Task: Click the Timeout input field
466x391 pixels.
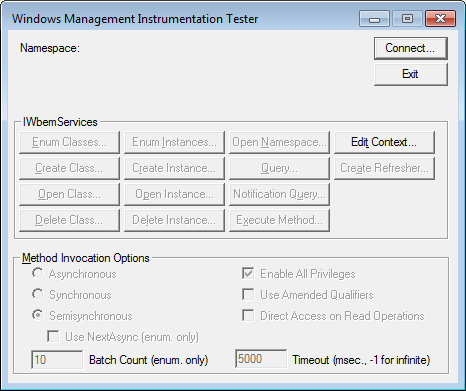Action: pyautogui.click(x=261, y=359)
